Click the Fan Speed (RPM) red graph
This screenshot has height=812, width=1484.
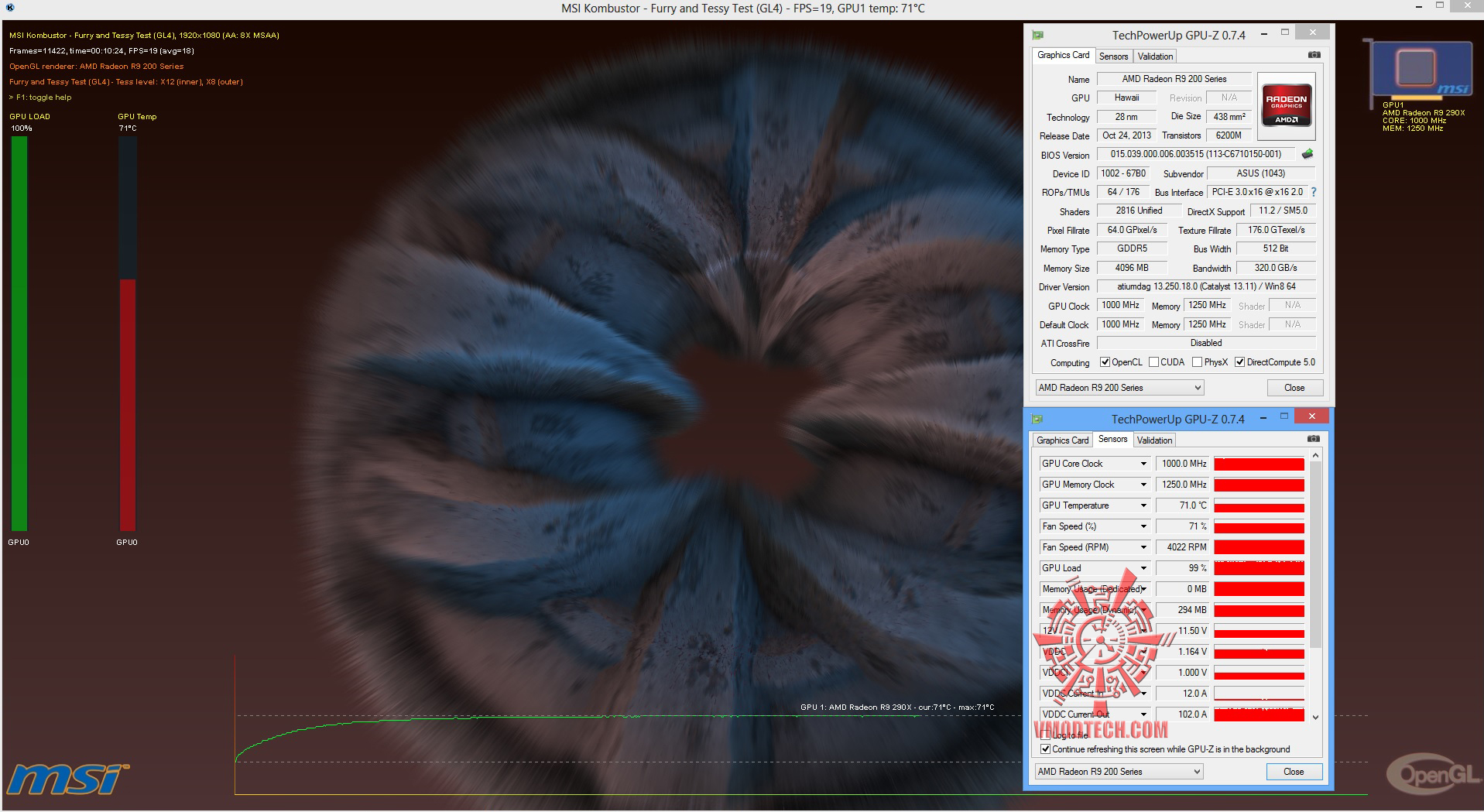coord(1259,547)
